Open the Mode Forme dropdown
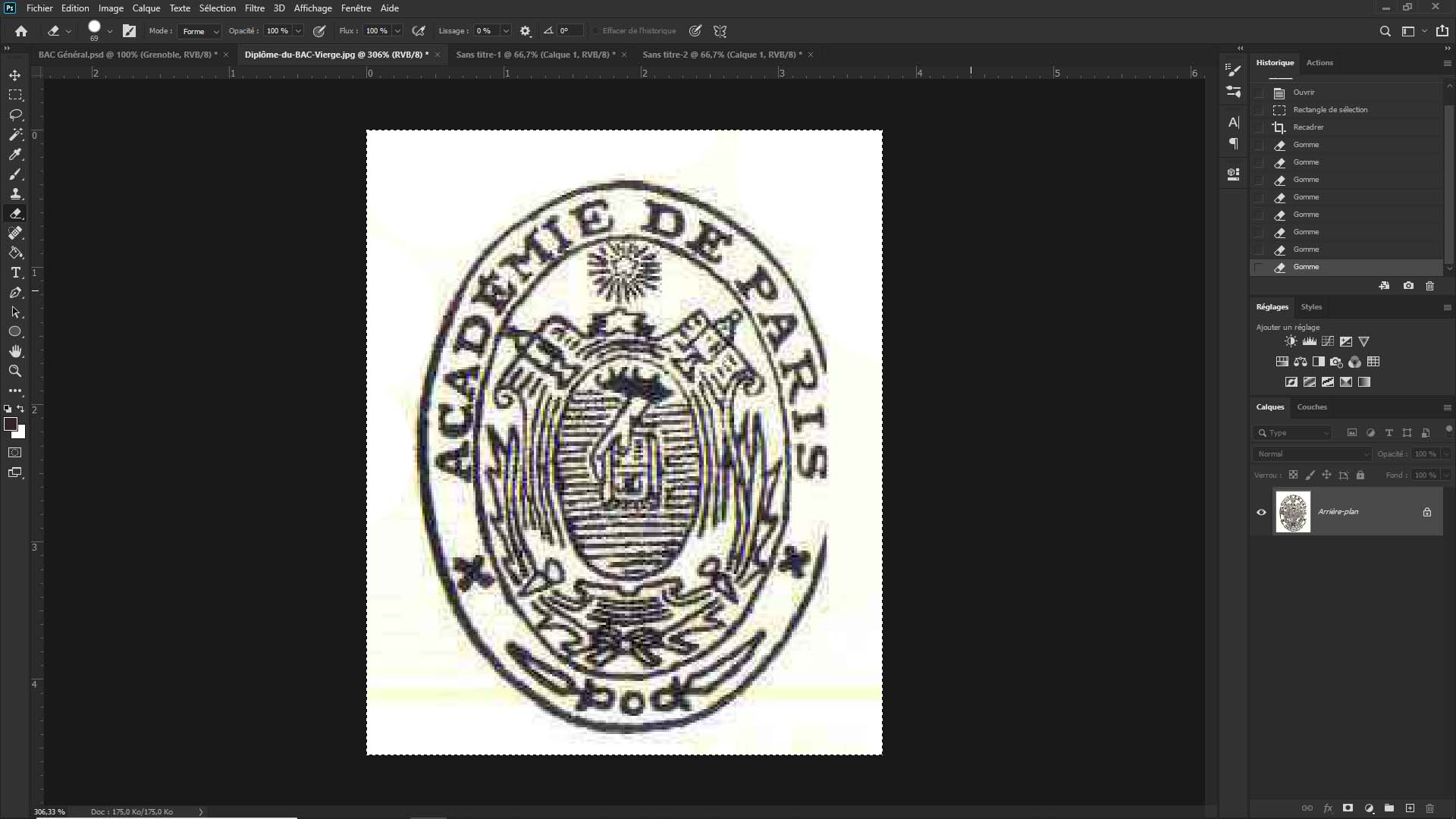Screen dimensions: 1456x819 (200, 31)
